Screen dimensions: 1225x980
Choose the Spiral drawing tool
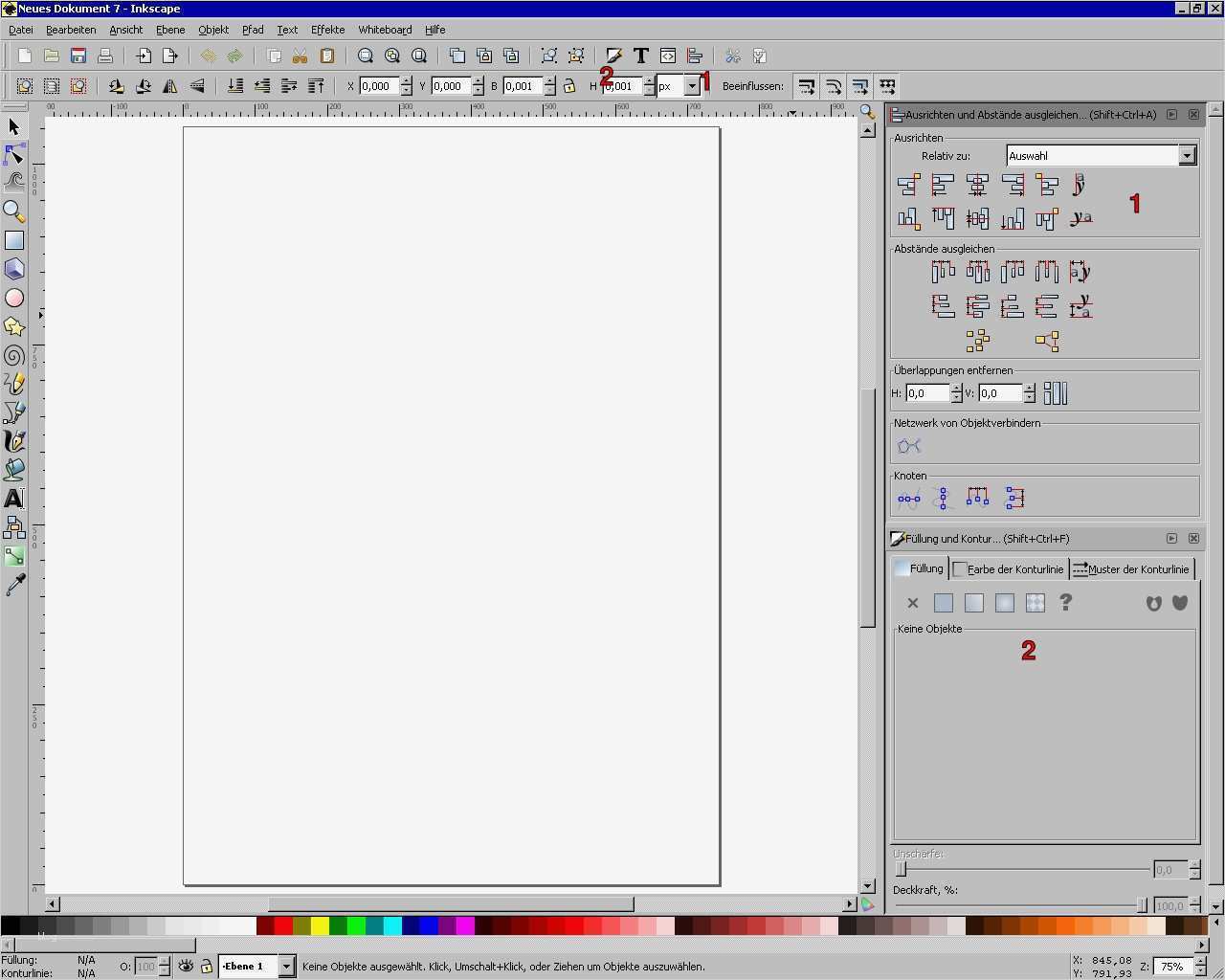(13, 356)
